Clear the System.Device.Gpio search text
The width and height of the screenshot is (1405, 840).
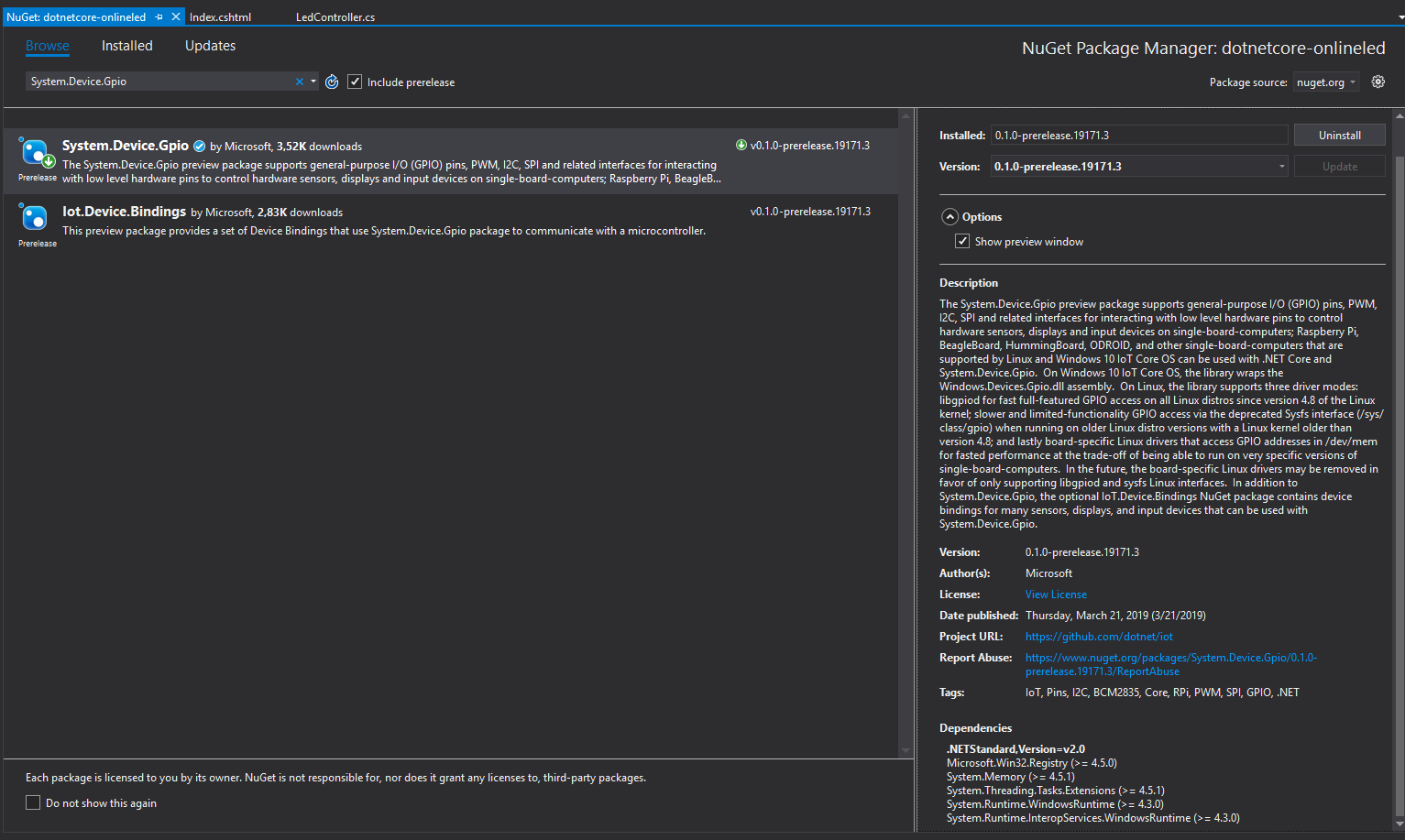coord(299,82)
